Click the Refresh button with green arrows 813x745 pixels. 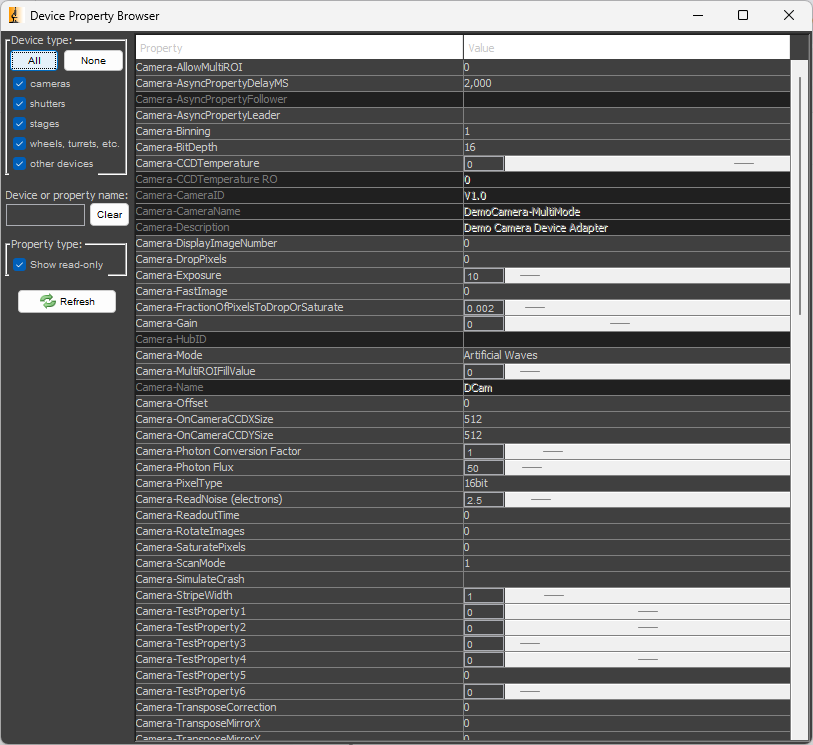(67, 301)
